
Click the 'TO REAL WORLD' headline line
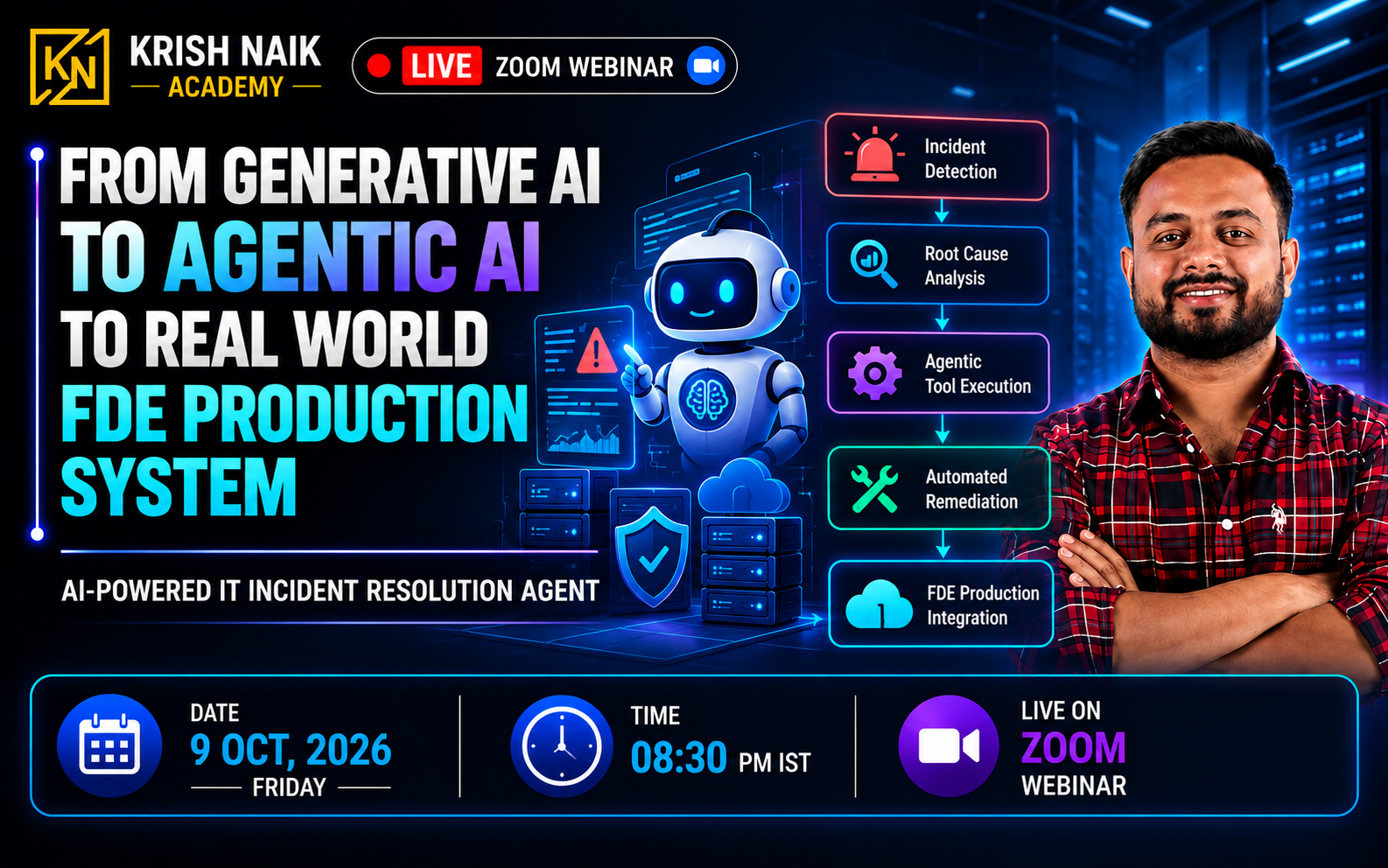274,339
